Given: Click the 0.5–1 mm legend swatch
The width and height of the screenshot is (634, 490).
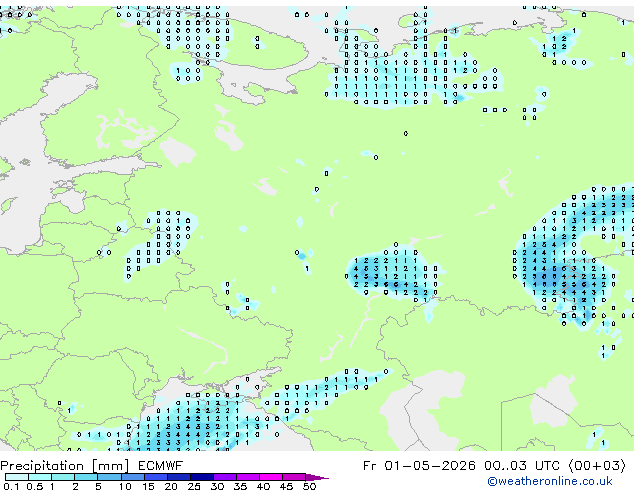Looking at the screenshot, I should [40, 477].
